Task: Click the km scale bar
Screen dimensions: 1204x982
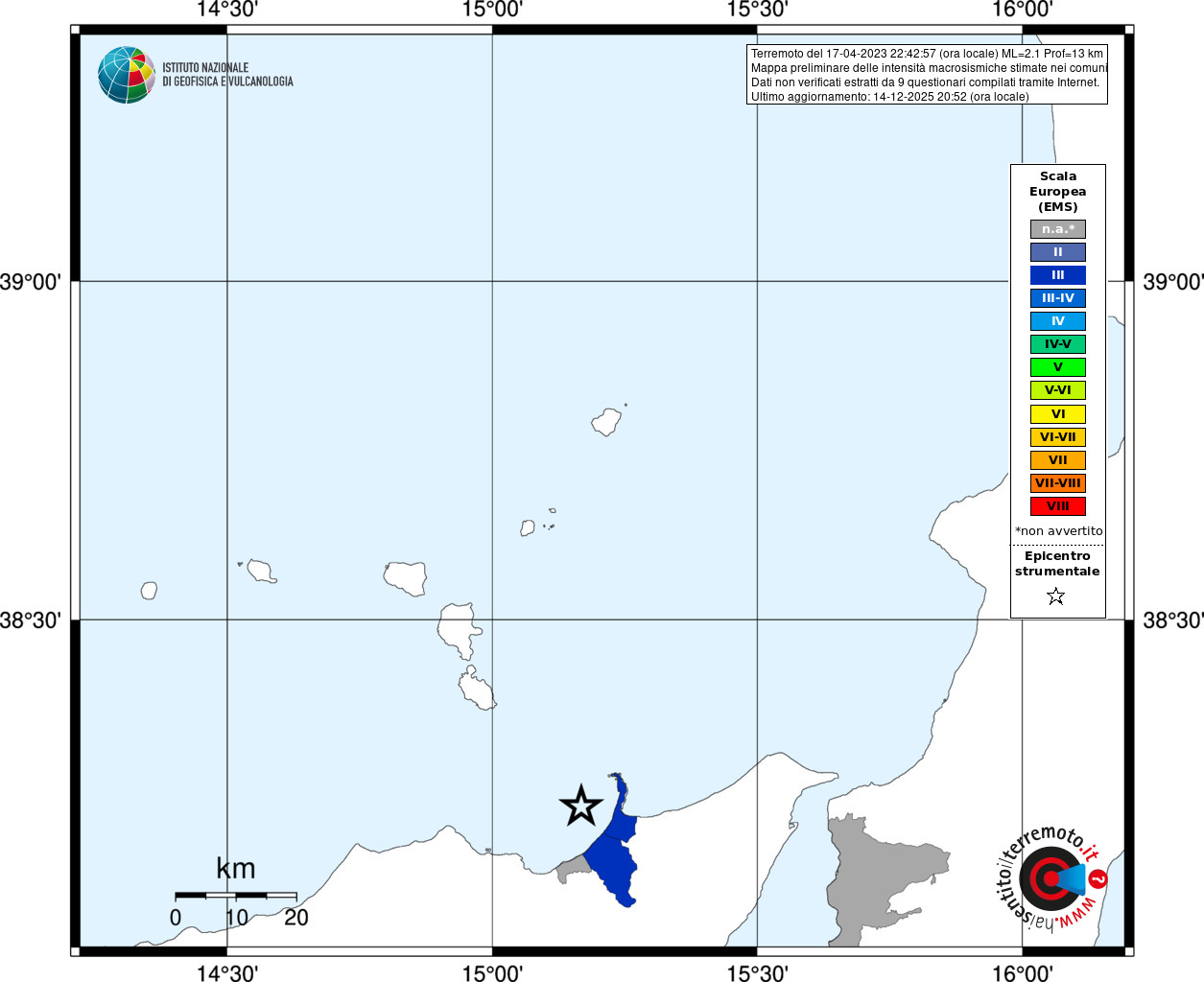Action: [236, 895]
